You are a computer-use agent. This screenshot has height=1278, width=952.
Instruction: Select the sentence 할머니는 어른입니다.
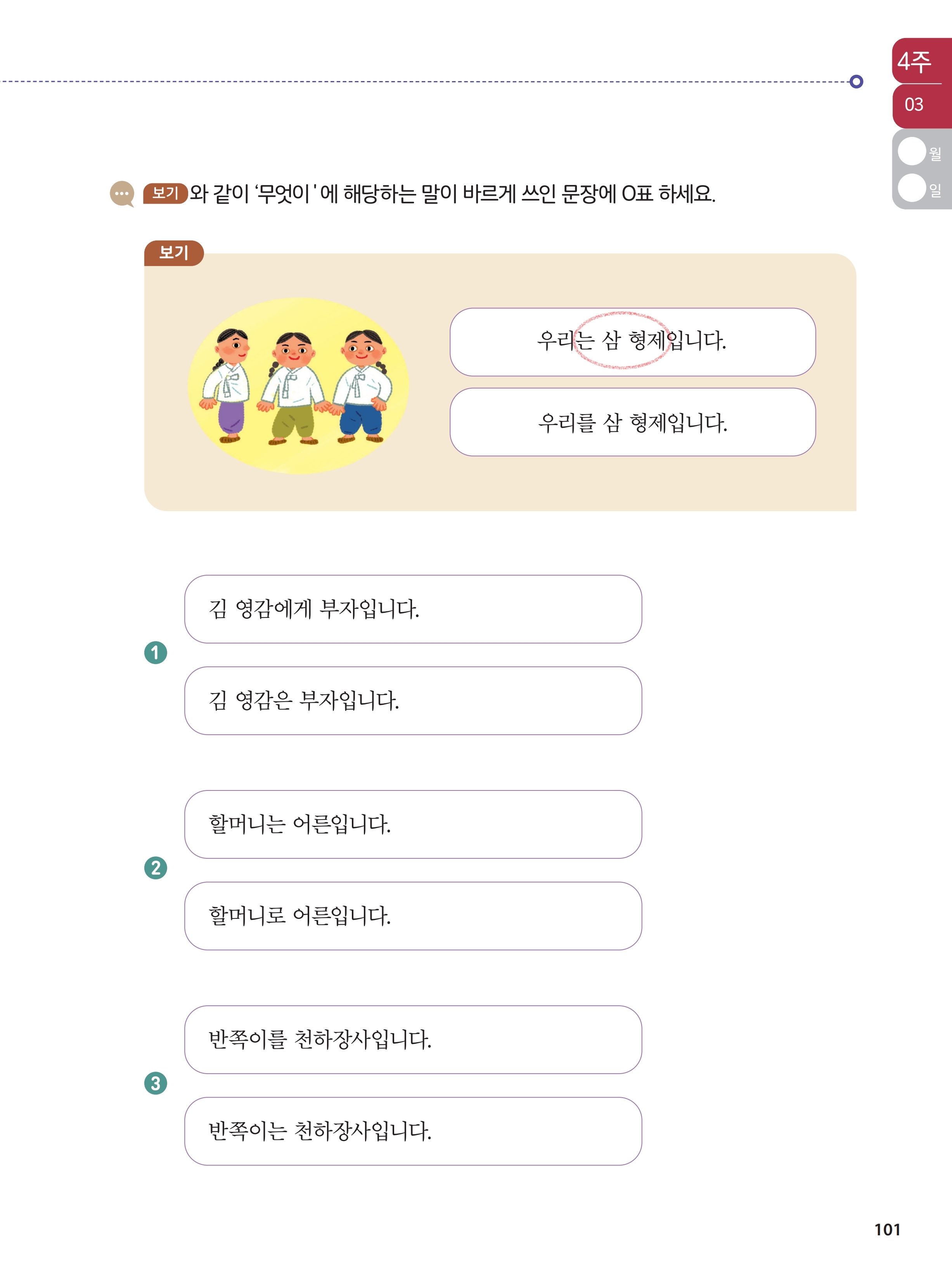pos(413,825)
